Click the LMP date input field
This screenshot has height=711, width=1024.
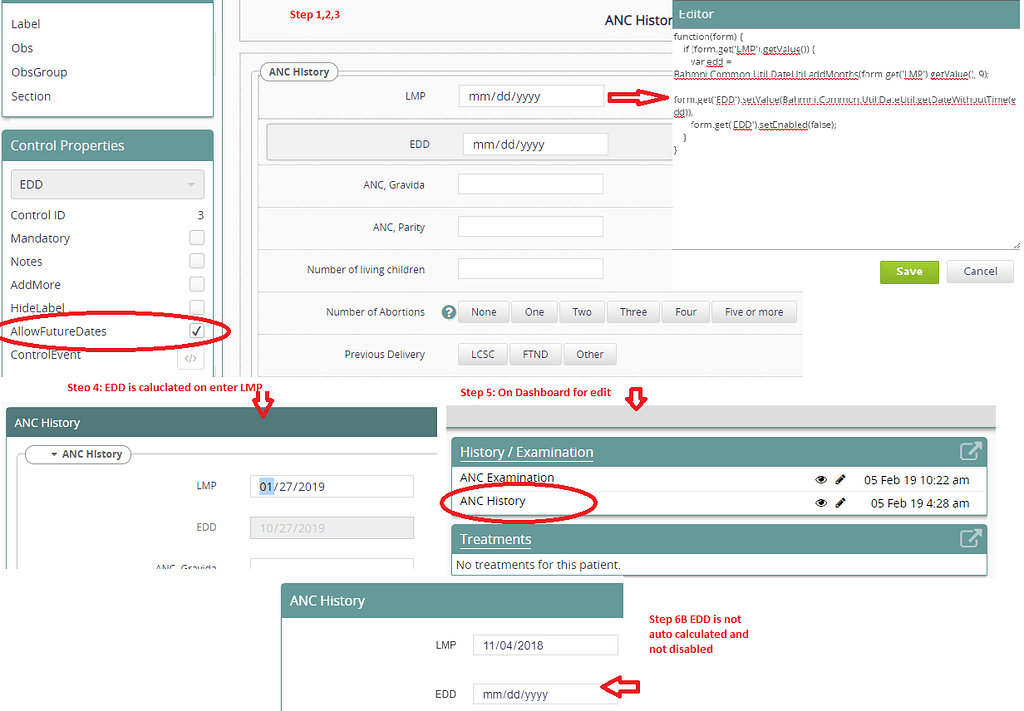pyautogui.click(x=531, y=96)
